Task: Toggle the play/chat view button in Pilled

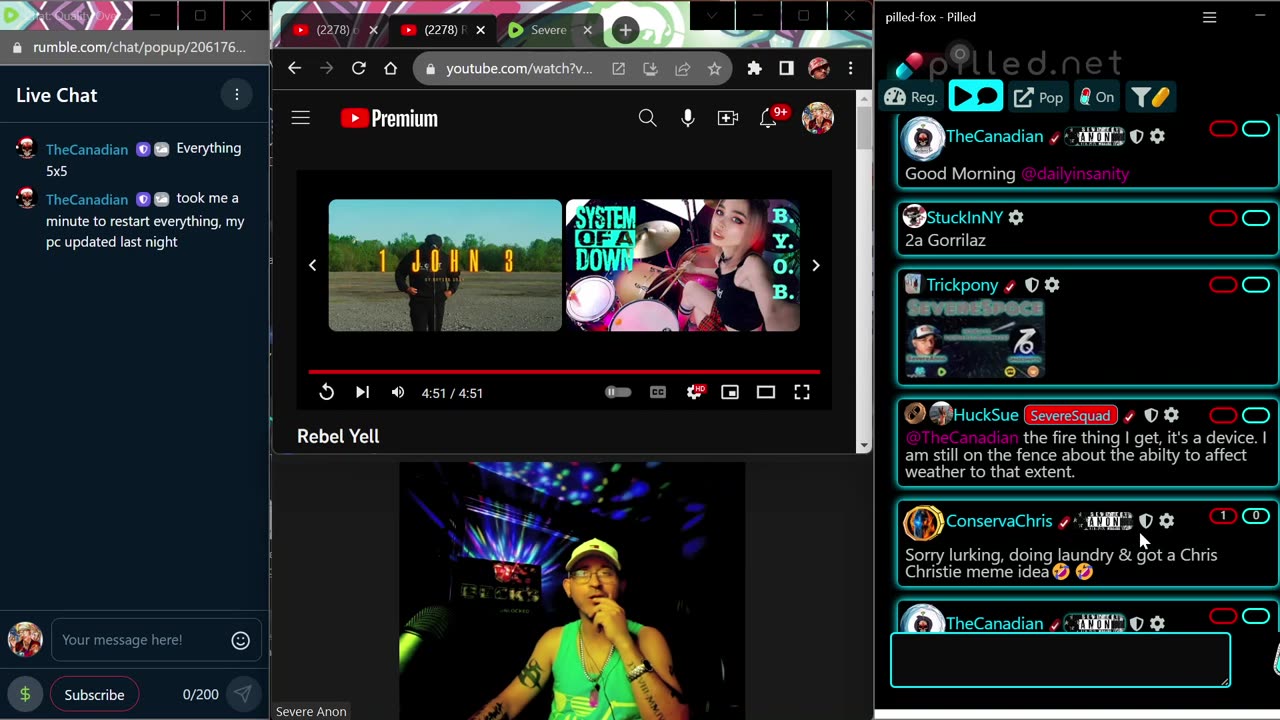Action: pos(975,97)
